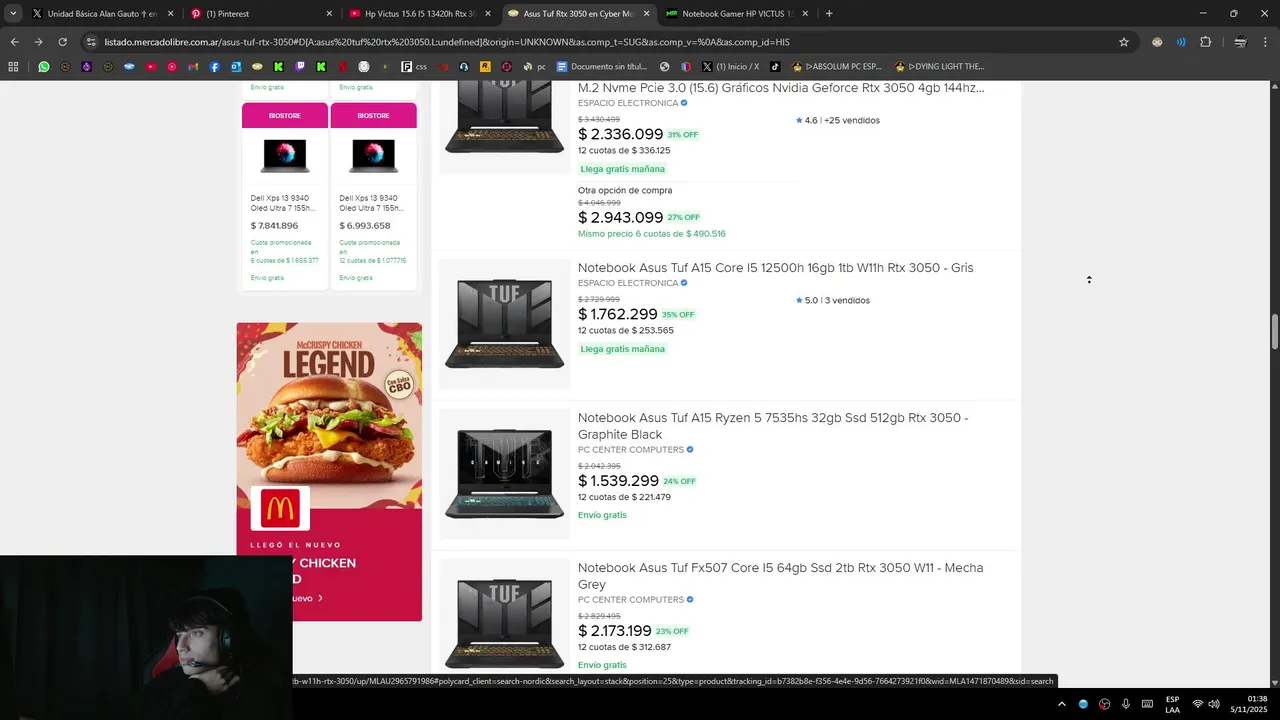Click the 4.6 | +25 vendidos rating
This screenshot has height=720, width=1280.
coord(838,120)
